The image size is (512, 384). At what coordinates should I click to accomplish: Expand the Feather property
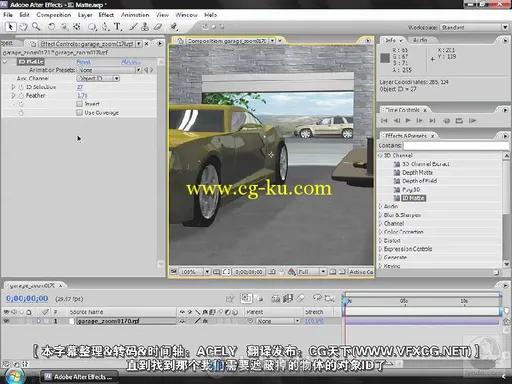coord(13,96)
